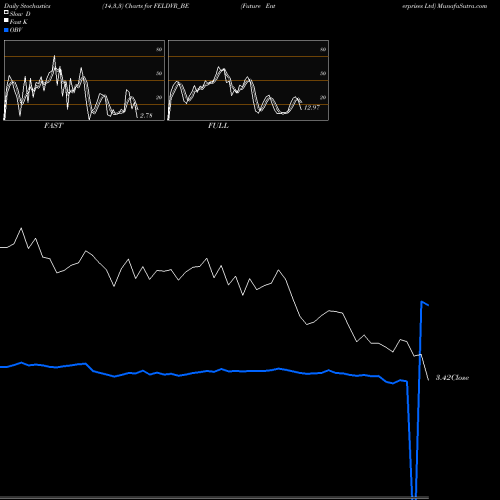Screen dimensions: 500x500
Task: Click the FAST label under the left chart
Action: point(53,126)
